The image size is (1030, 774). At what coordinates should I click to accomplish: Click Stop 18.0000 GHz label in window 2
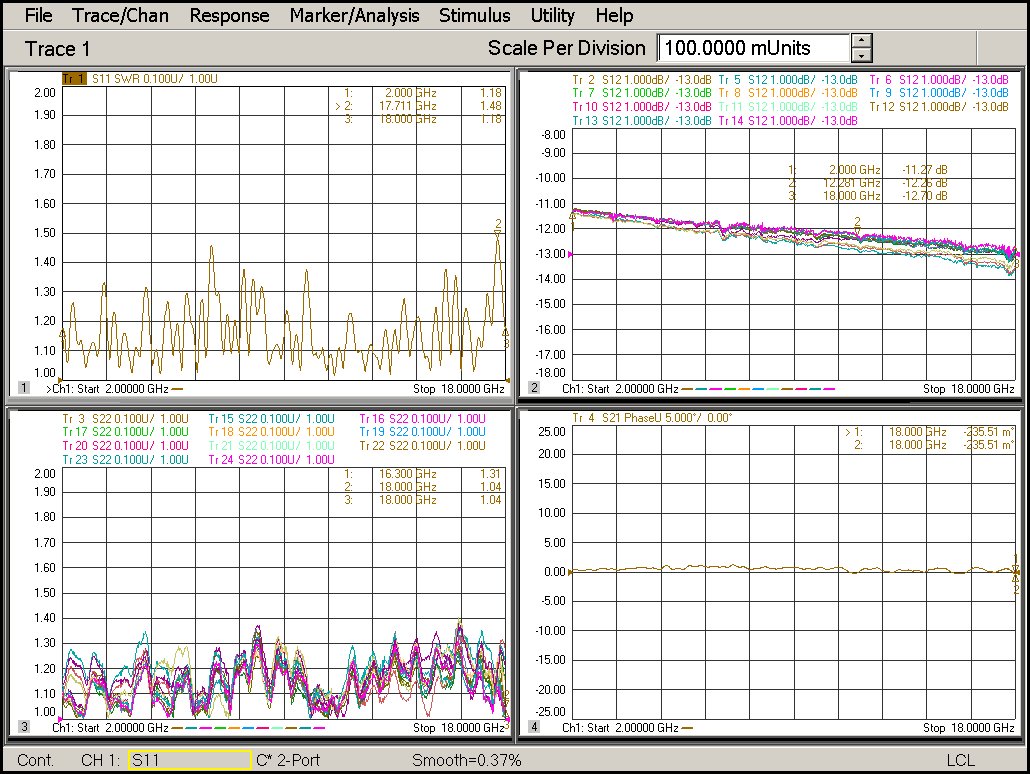click(x=968, y=388)
